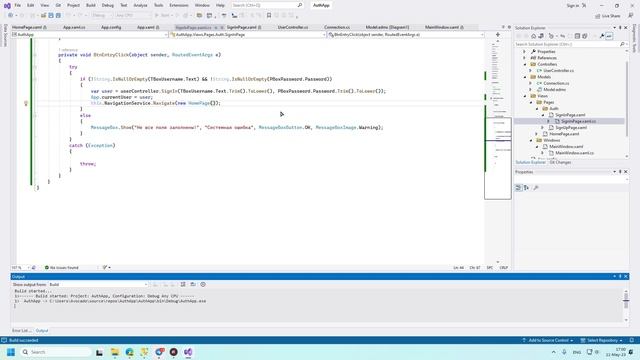Image resolution: width=640 pixels, height=360 pixels.
Task: Click the Clear All icon in Output toolbar
Action: pyautogui.click(x=183, y=284)
